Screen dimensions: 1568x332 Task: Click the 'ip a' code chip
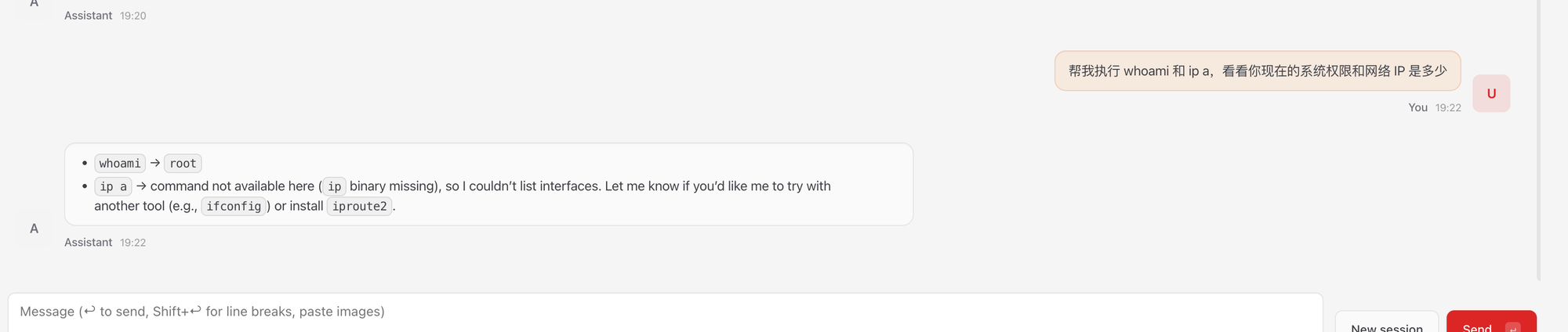tap(113, 186)
